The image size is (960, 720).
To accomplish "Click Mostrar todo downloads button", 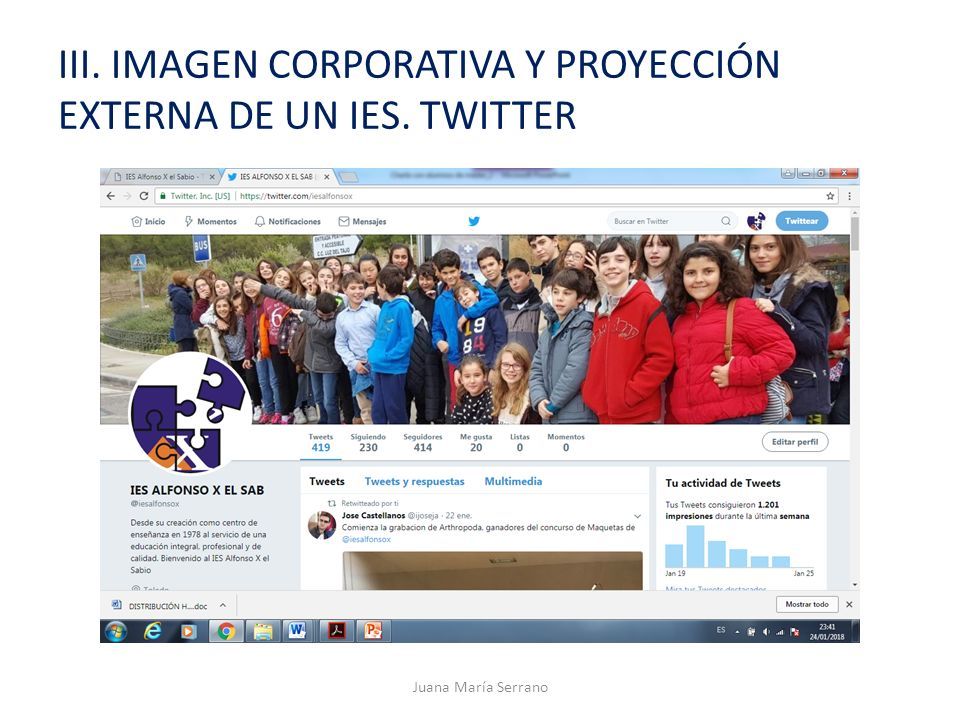I will pyautogui.click(x=806, y=604).
